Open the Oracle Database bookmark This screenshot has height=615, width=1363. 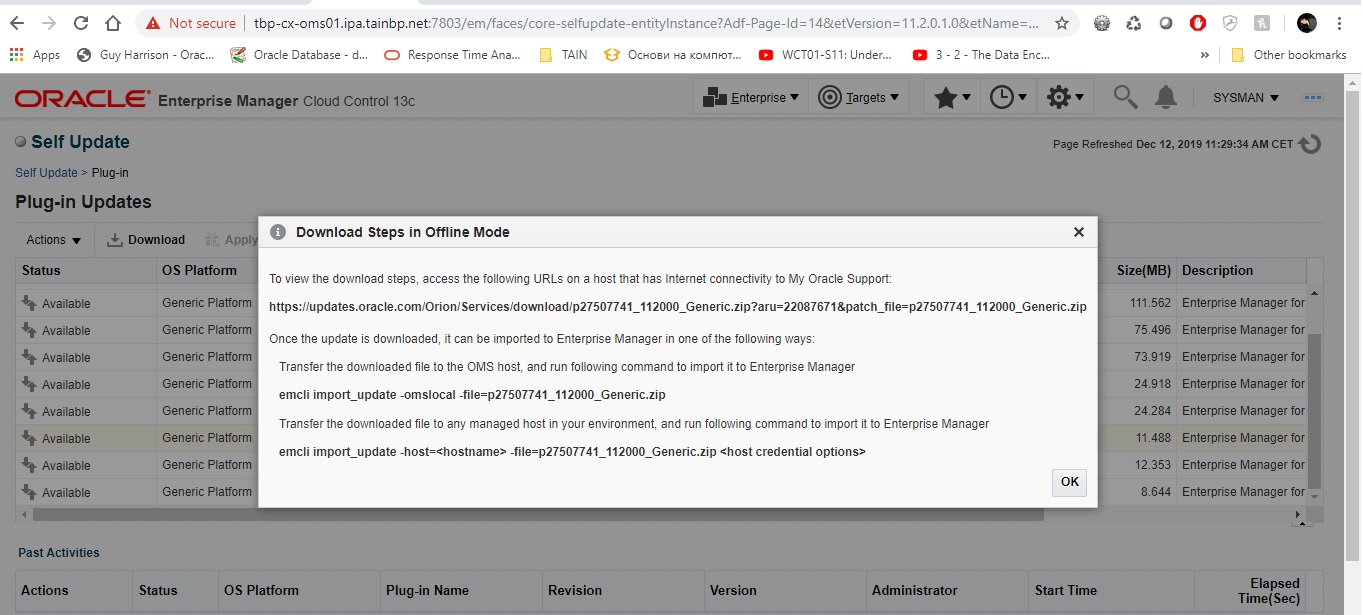tap(299, 55)
